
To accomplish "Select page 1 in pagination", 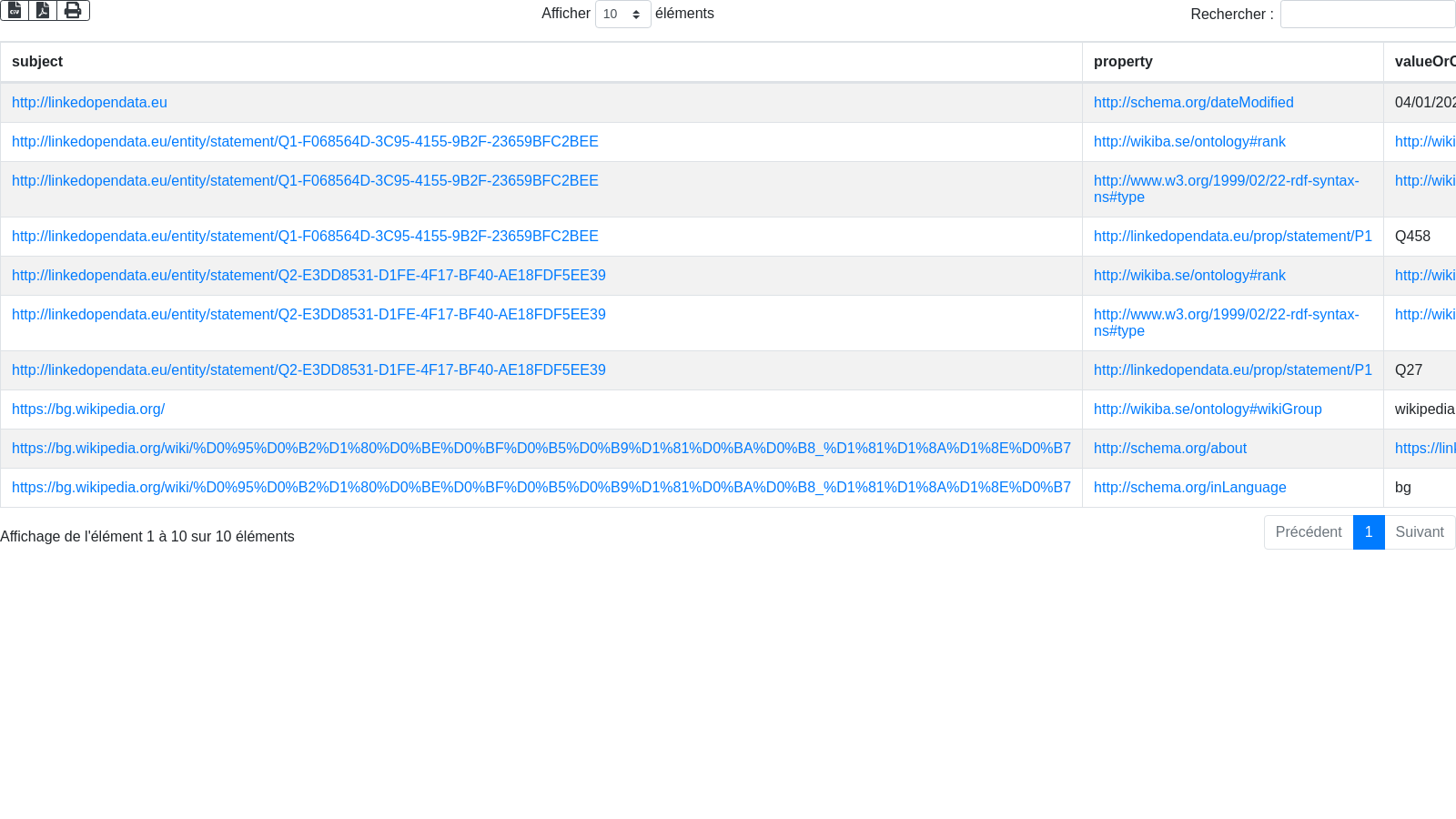I will [x=1368, y=532].
